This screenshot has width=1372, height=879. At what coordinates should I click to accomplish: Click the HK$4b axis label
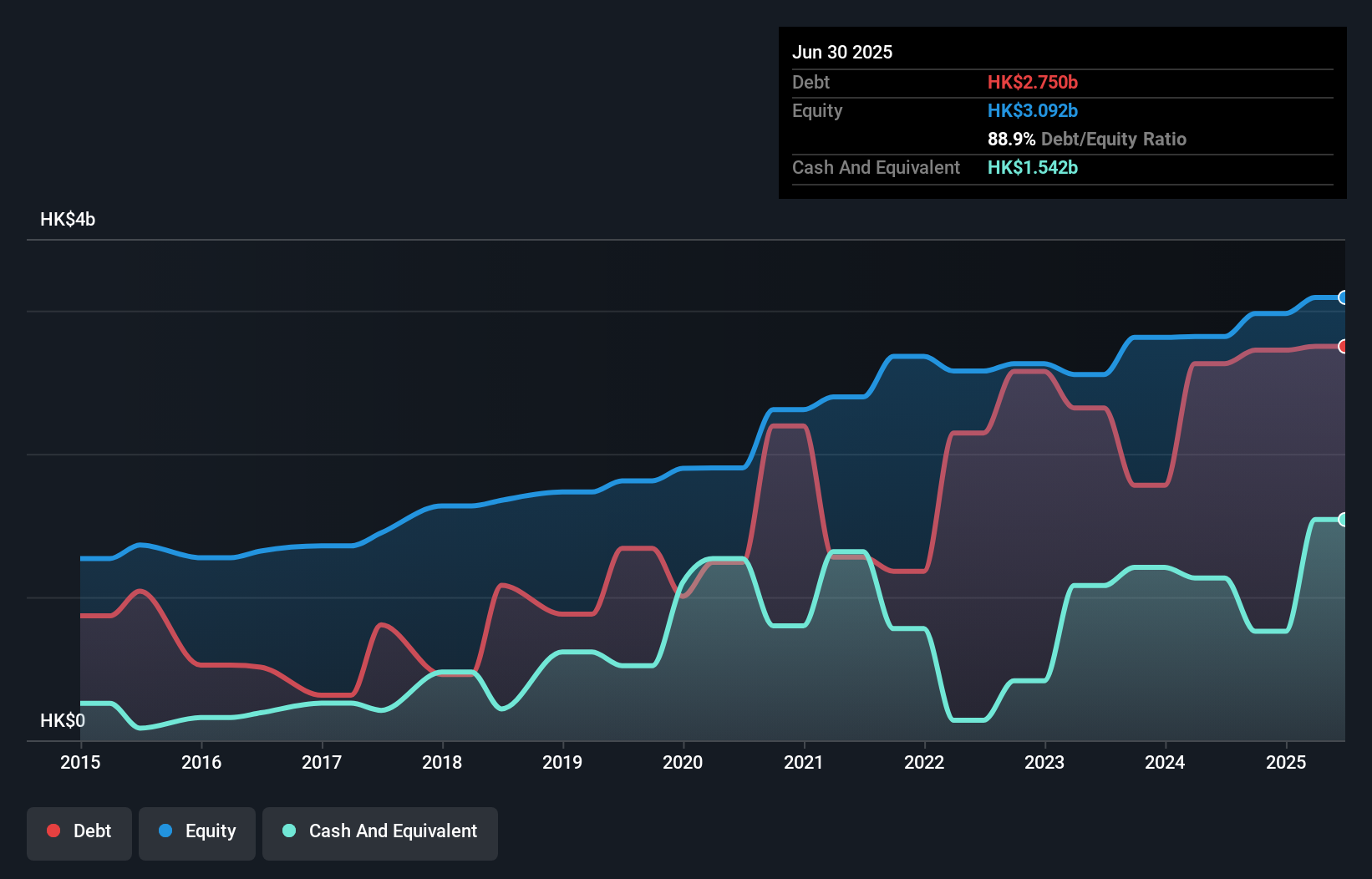tap(68, 220)
